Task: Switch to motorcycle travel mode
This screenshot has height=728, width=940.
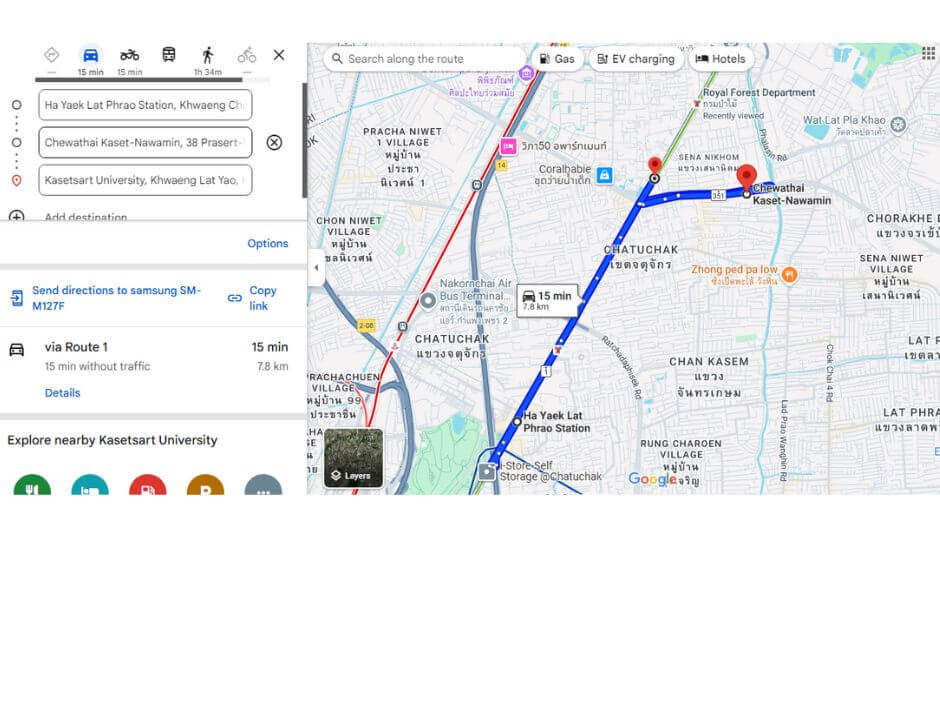Action: tap(129, 55)
